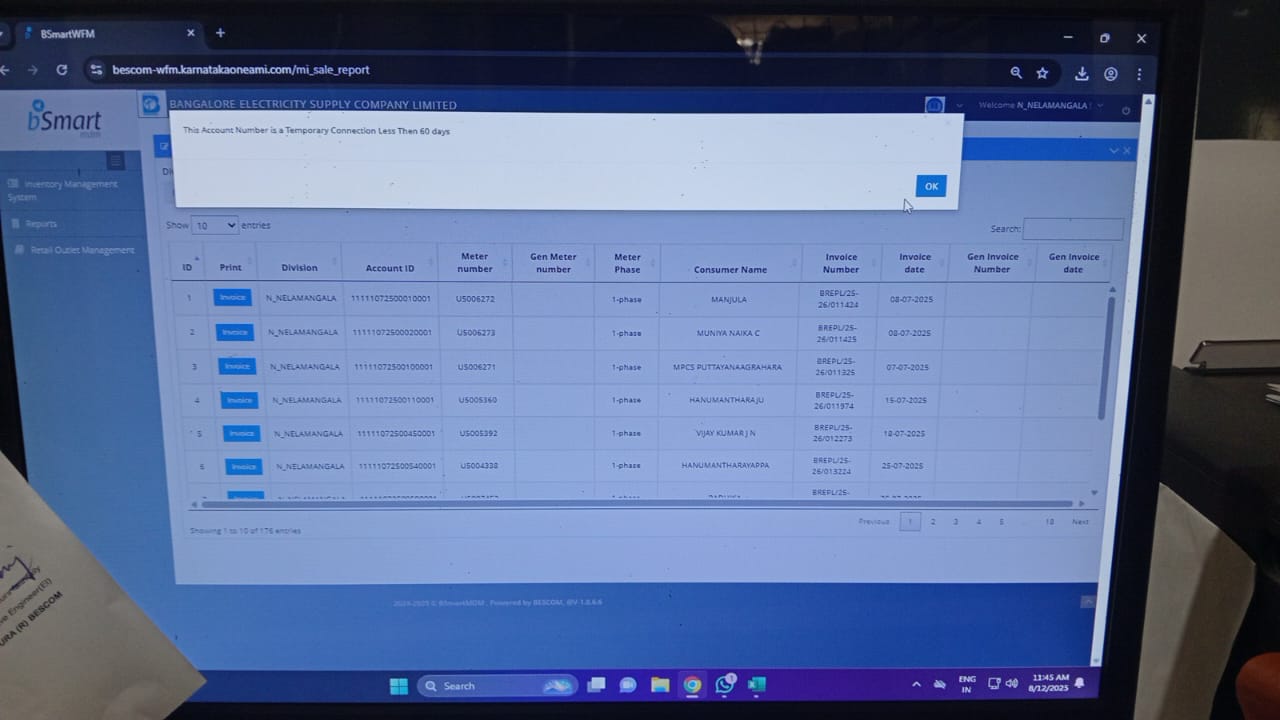Click the consumer name MANJULA
This screenshot has height=720, width=1280.
729,299
